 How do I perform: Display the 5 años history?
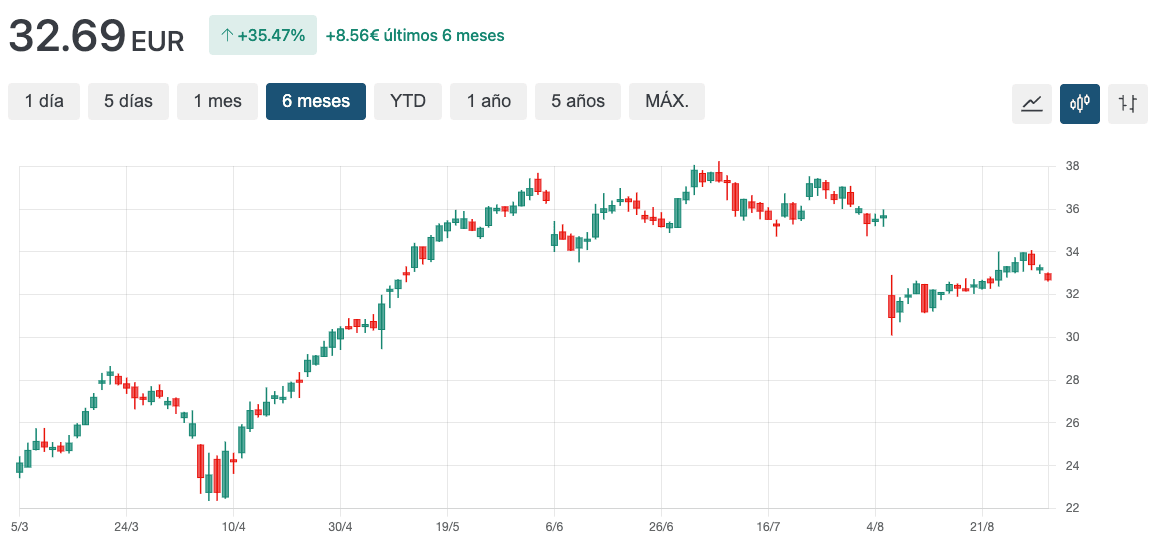coord(578,101)
